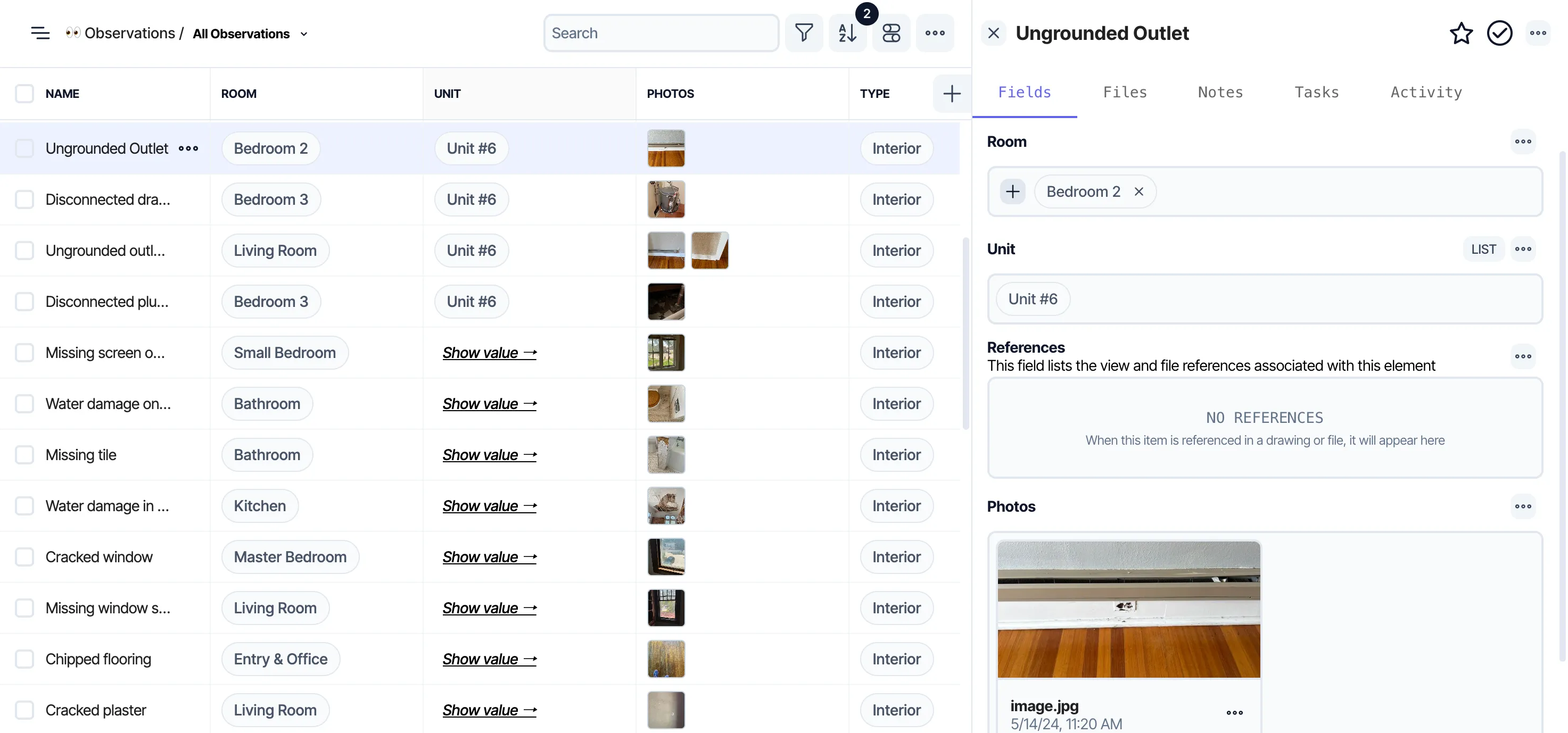Open the filter panel from the toolbar
This screenshot has width=1568, height=733.
804,33
